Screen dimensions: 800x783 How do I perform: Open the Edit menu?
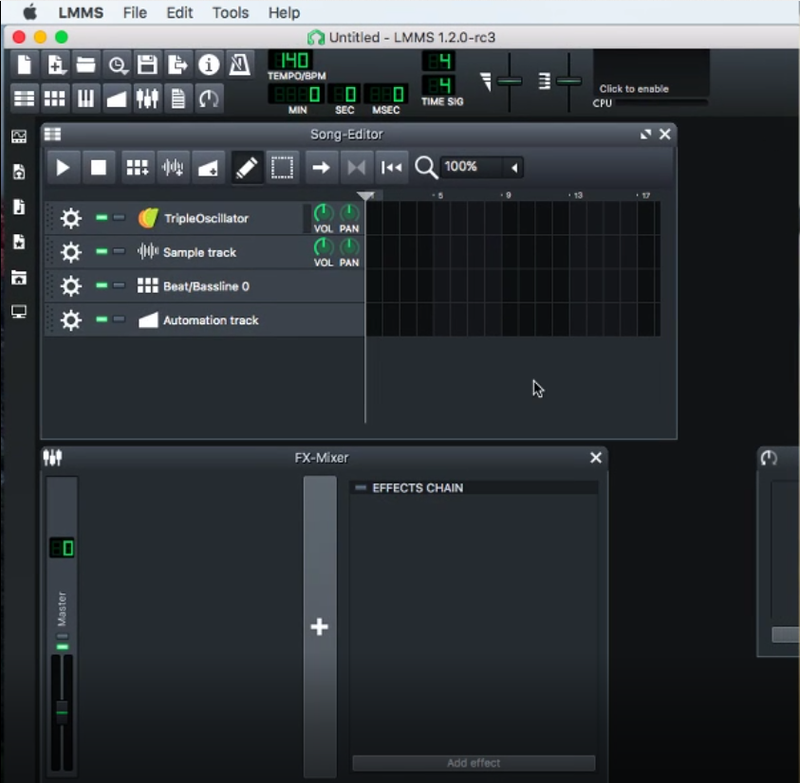coord(180,12)
